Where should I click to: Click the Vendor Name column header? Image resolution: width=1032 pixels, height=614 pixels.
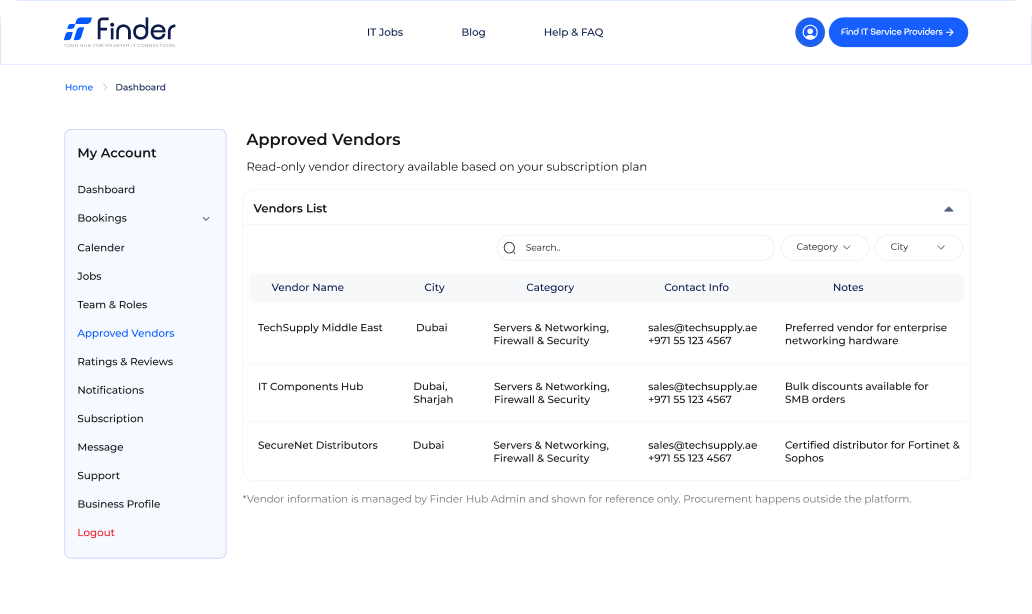click(x=307, y=288)
